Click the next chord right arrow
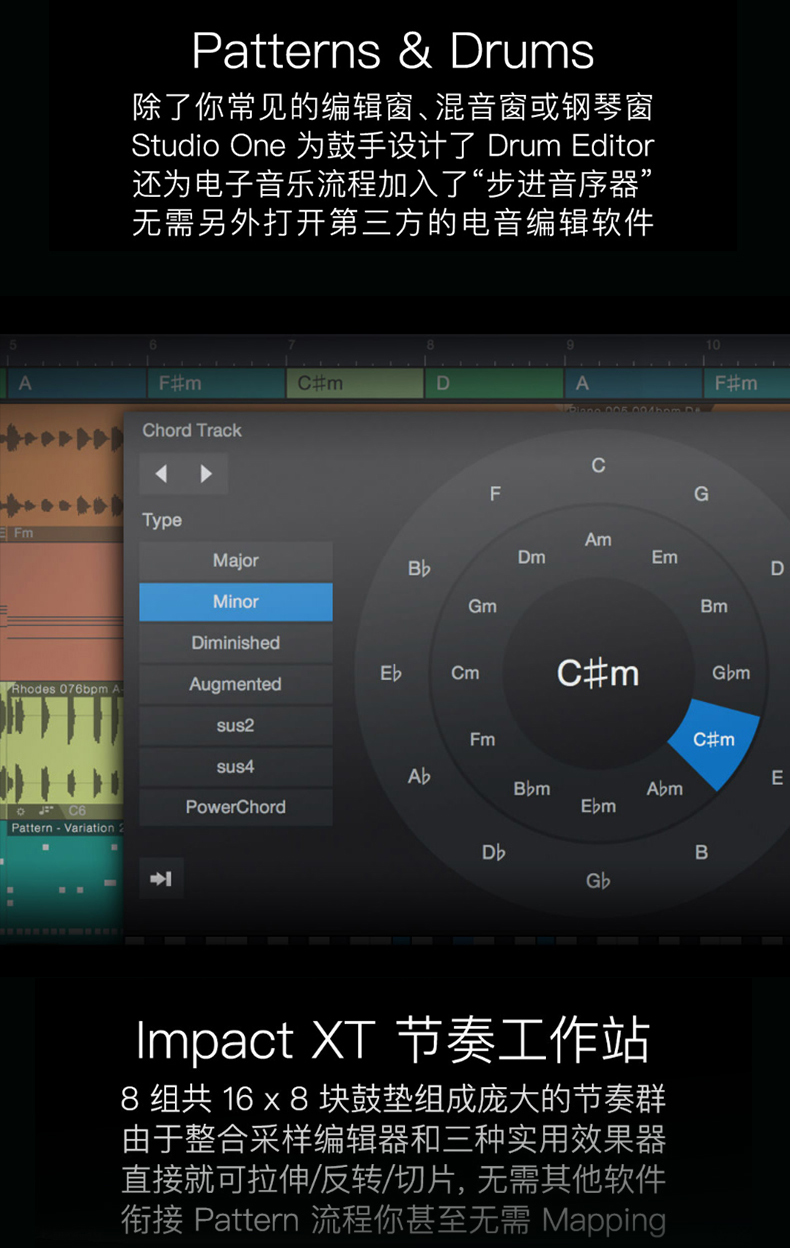790x1248 pixels. [206, 474]
